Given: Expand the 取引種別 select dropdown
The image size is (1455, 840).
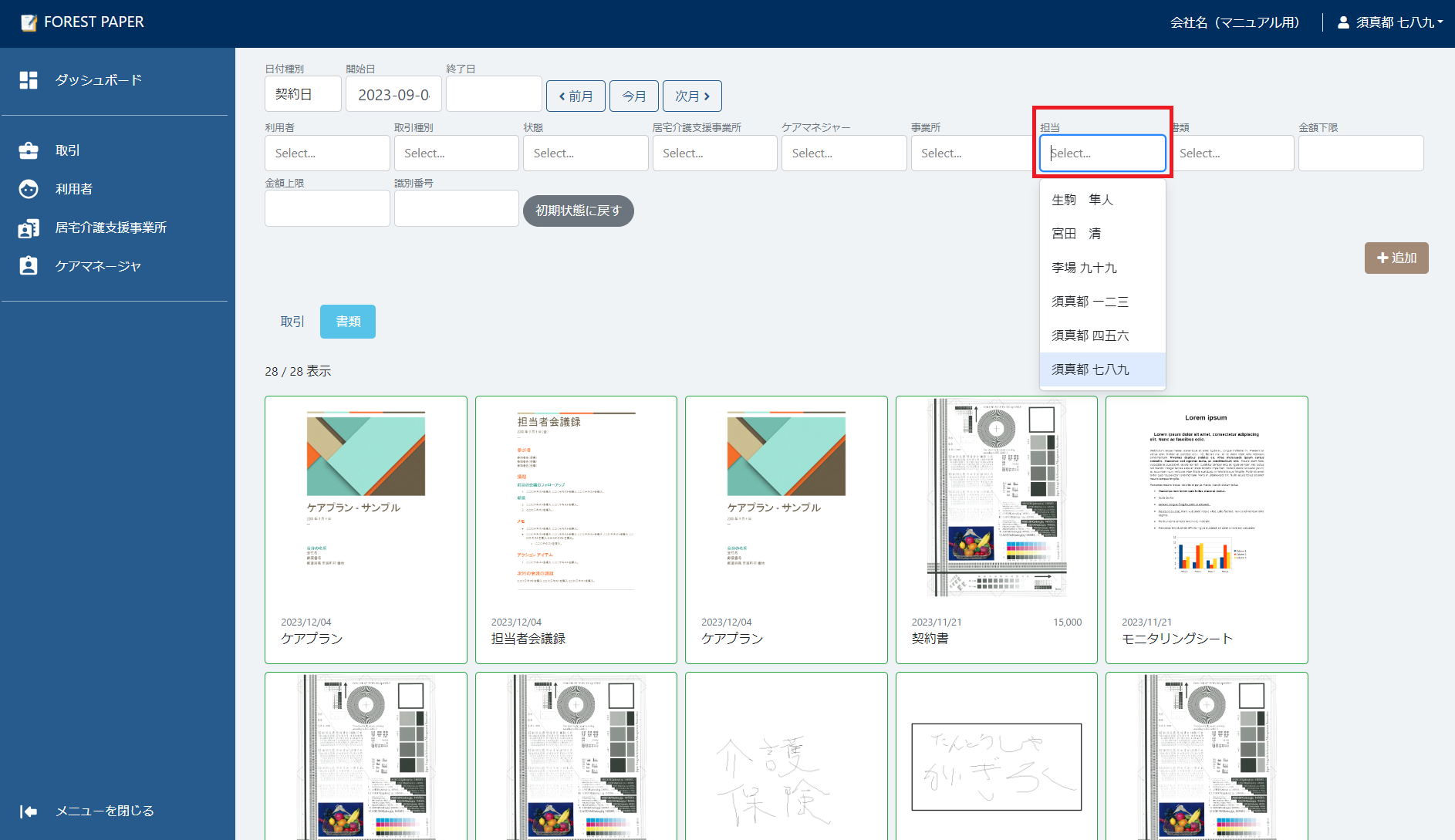Looking at the screenshot, I should click(456, 153).
